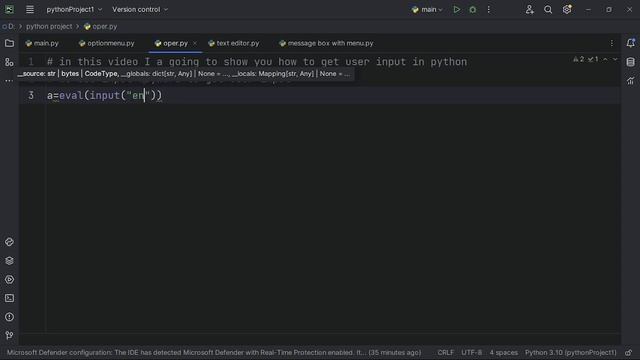
Task: Click the comment text on line 1
Action: [x=257, y=62]
